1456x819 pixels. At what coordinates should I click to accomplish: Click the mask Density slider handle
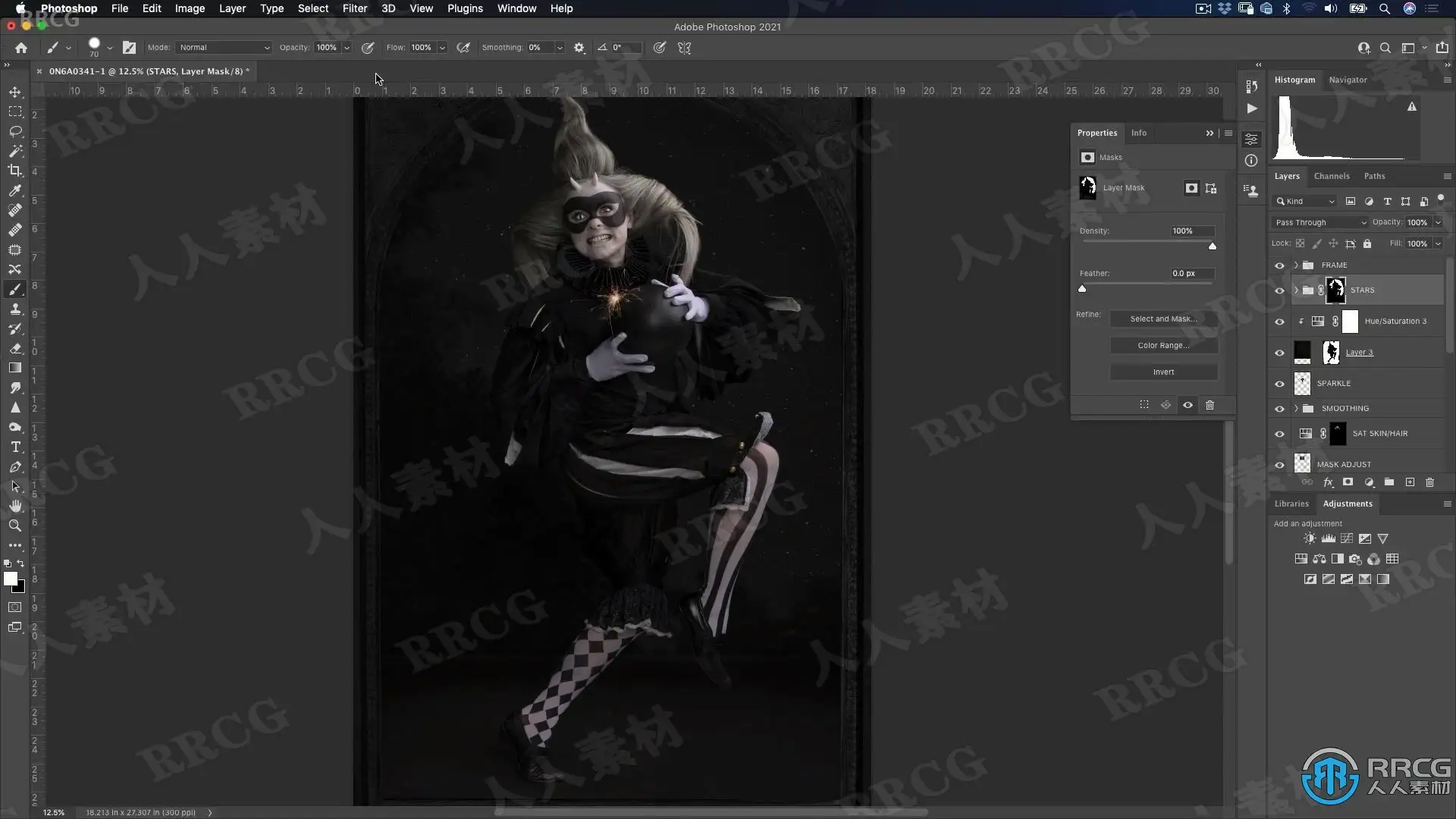coord(1212,246)
